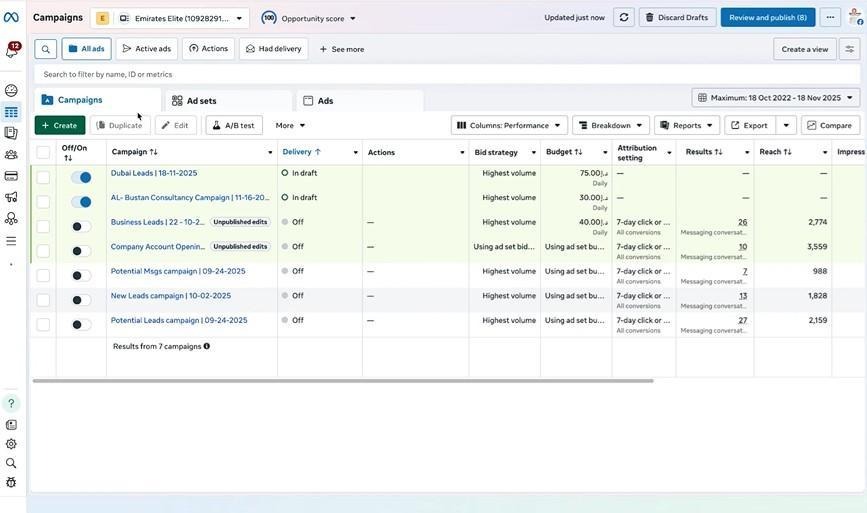Screen dimensions: 867x513
Task: Select the Active ads view filter
Action: point(147,49)
